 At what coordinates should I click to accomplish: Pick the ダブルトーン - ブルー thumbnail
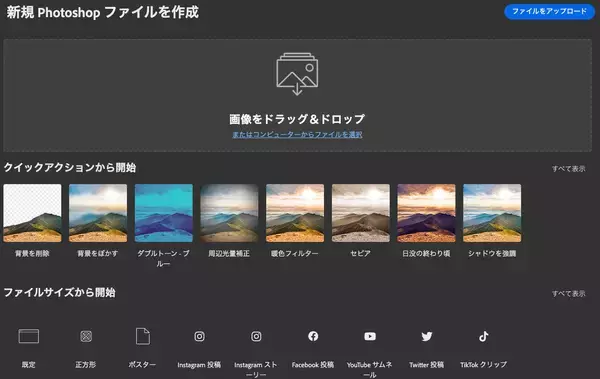(x=164, y=213)
